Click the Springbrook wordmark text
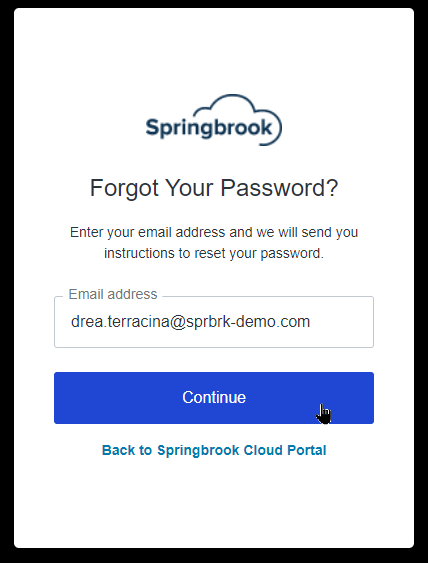Image resolution: width=428 pixels, height=563 pixels. pos(209,128)
